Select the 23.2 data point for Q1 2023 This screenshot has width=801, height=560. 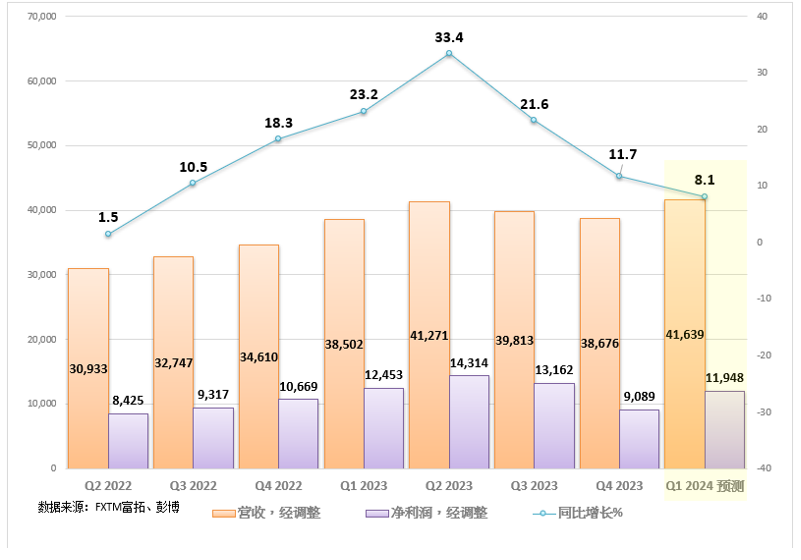coord(363,111)
